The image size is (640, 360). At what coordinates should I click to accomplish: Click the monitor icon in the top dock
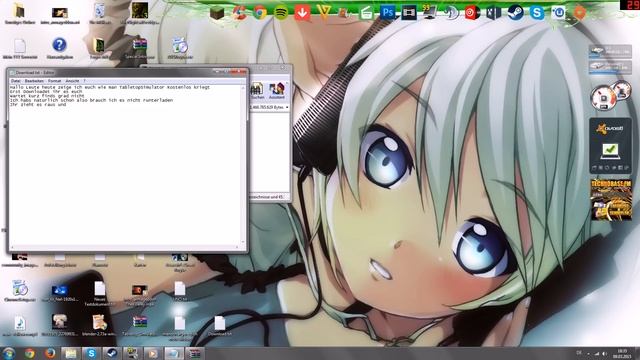(429, 13)
